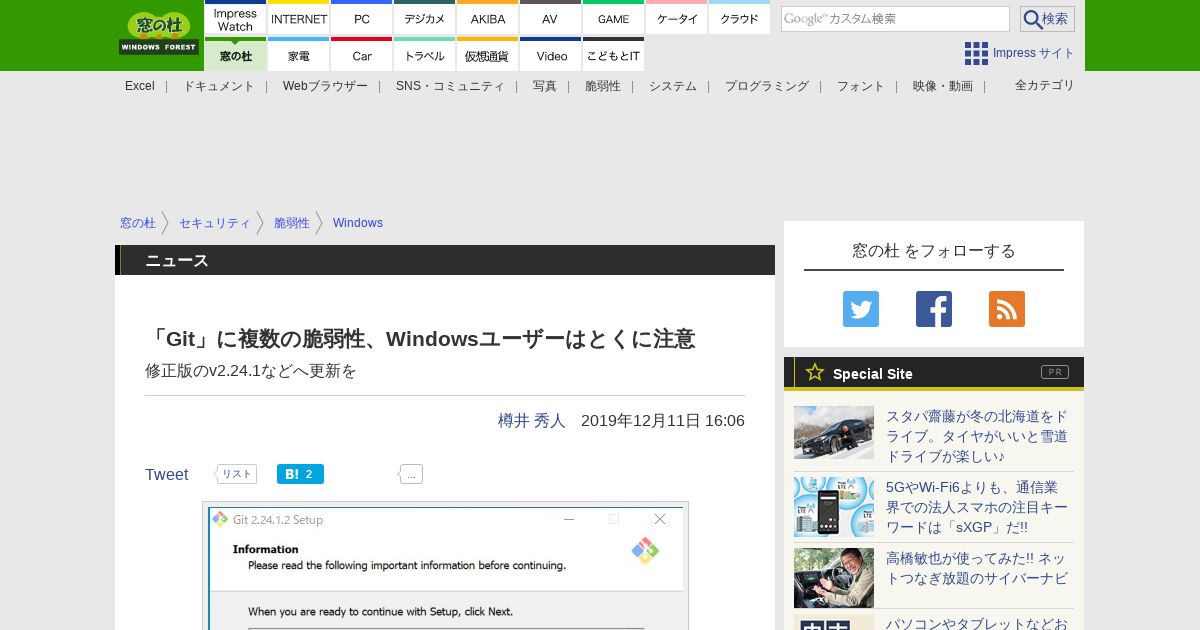Open the Impress Watch tab
This screenshot has height=630, width=1200.
(x=236, y=19)
